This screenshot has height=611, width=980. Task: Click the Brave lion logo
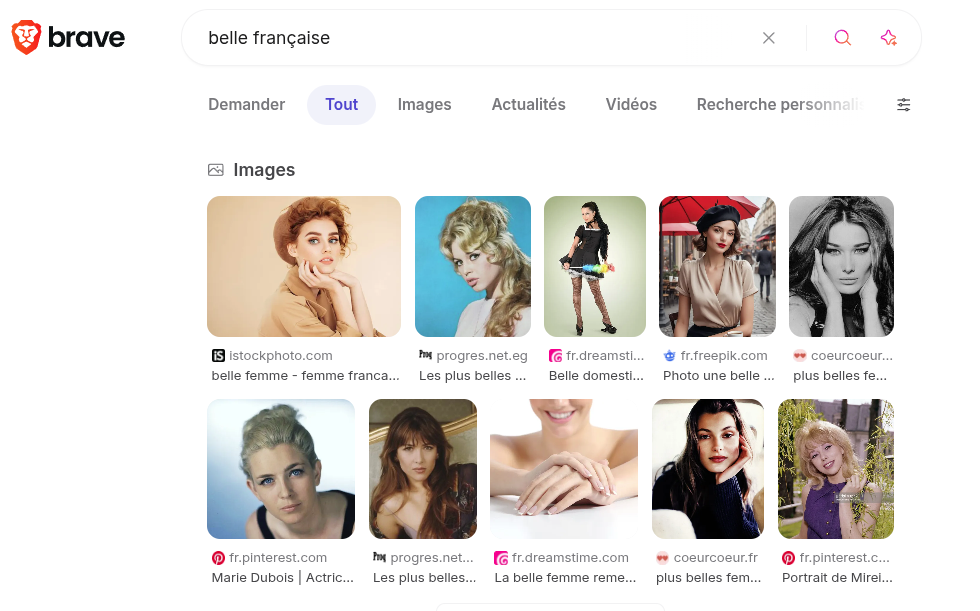(x=26, y=38)
